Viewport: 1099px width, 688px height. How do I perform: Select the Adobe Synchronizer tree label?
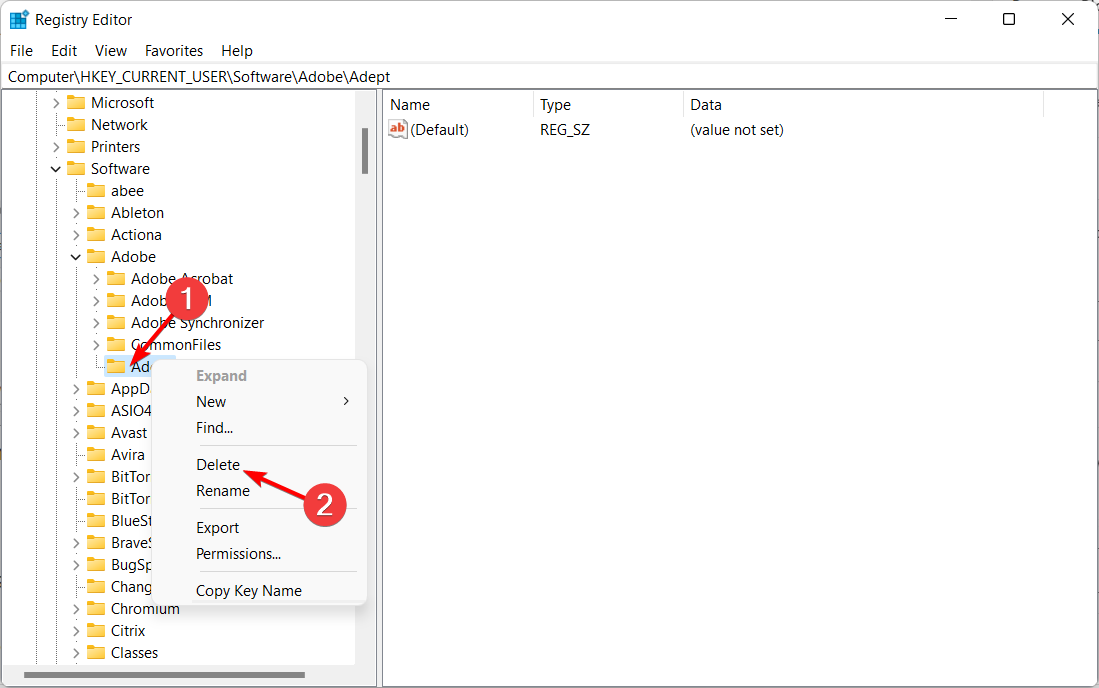point(198,322)
